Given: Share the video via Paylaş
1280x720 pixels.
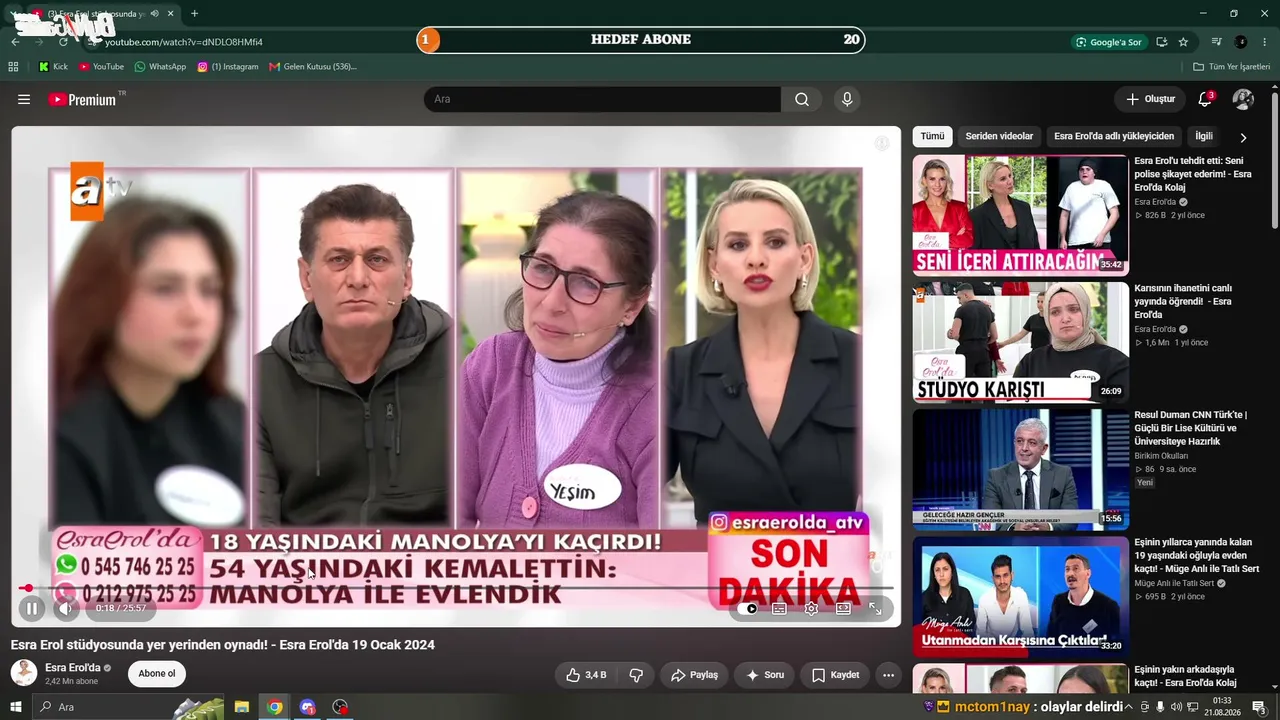Looking at the screenshot, I should (694, 675).
